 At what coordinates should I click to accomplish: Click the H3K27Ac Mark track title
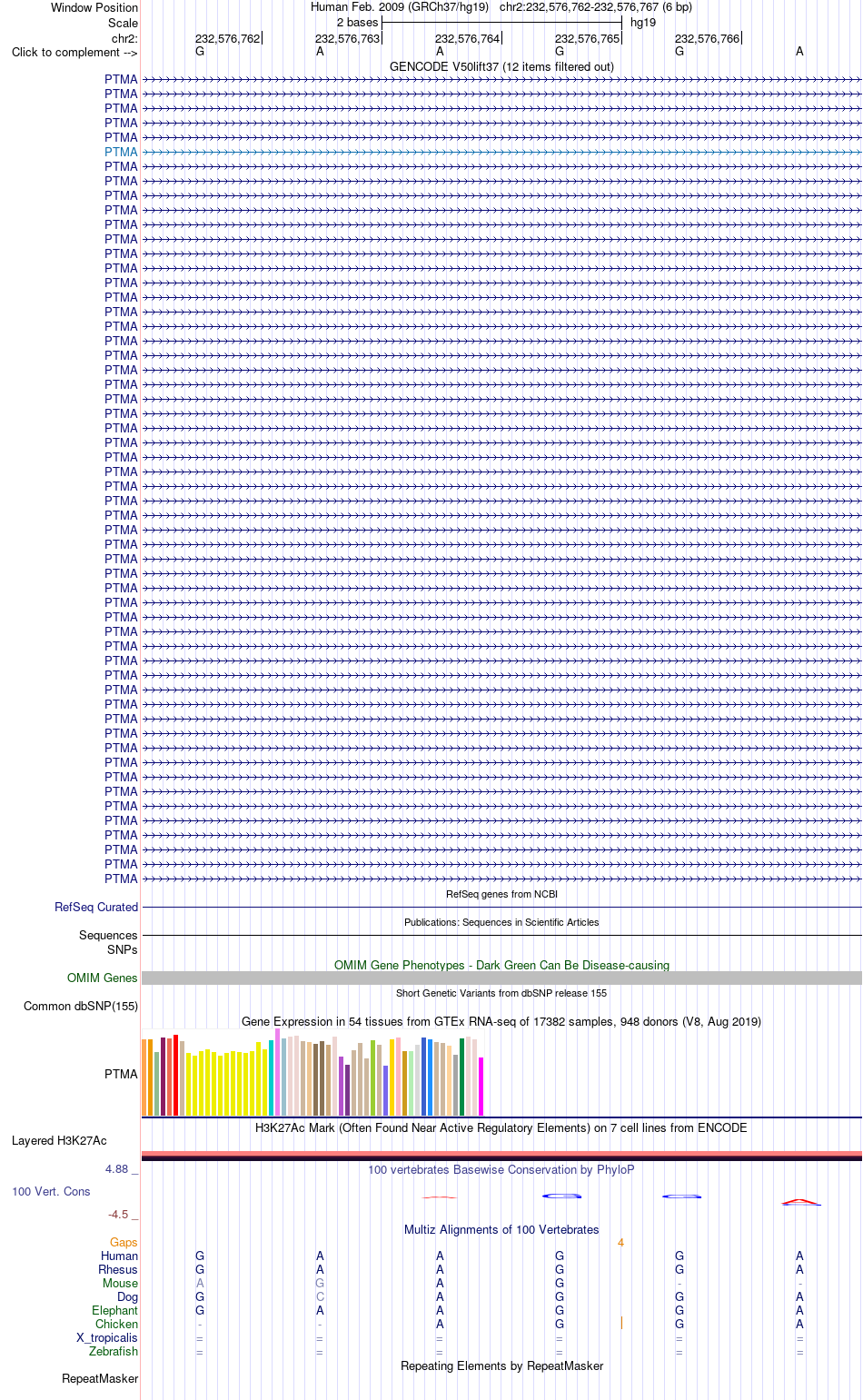(501, 1127)
